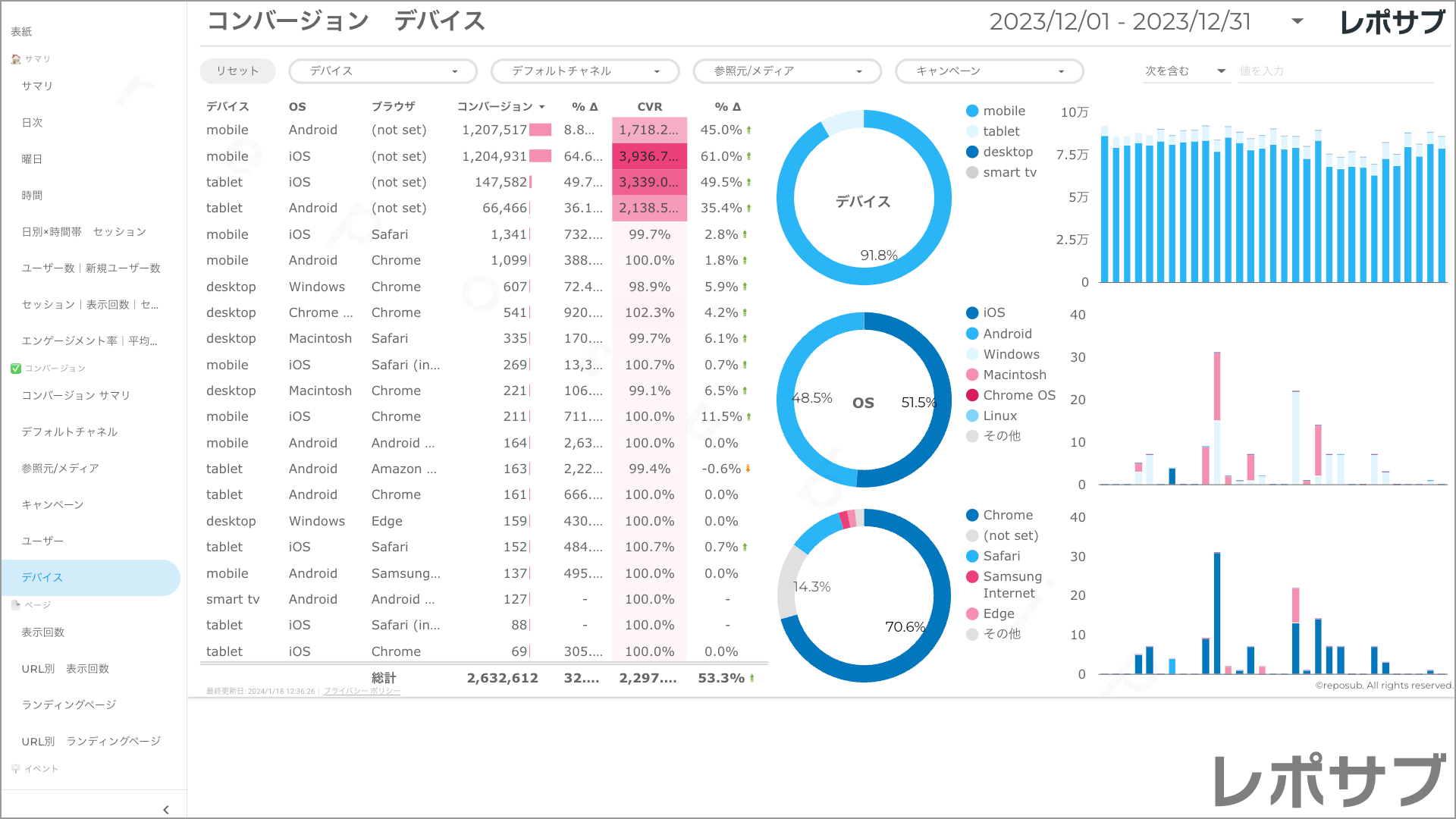The image size is (1456, 819).
Task: Open the デバイス filter dropdown
Action: [x=383, y=71]
